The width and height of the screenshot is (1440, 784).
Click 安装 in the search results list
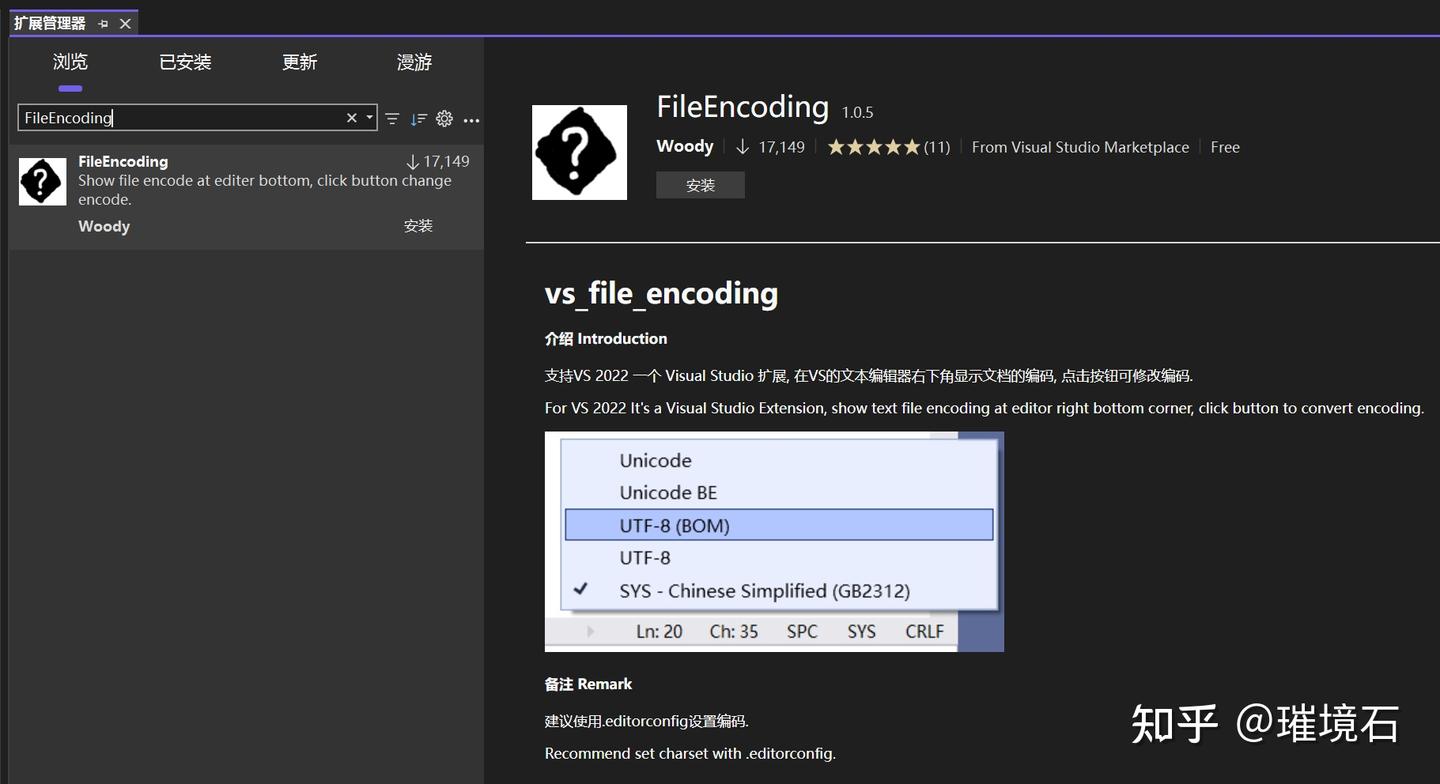coord(418,225)
